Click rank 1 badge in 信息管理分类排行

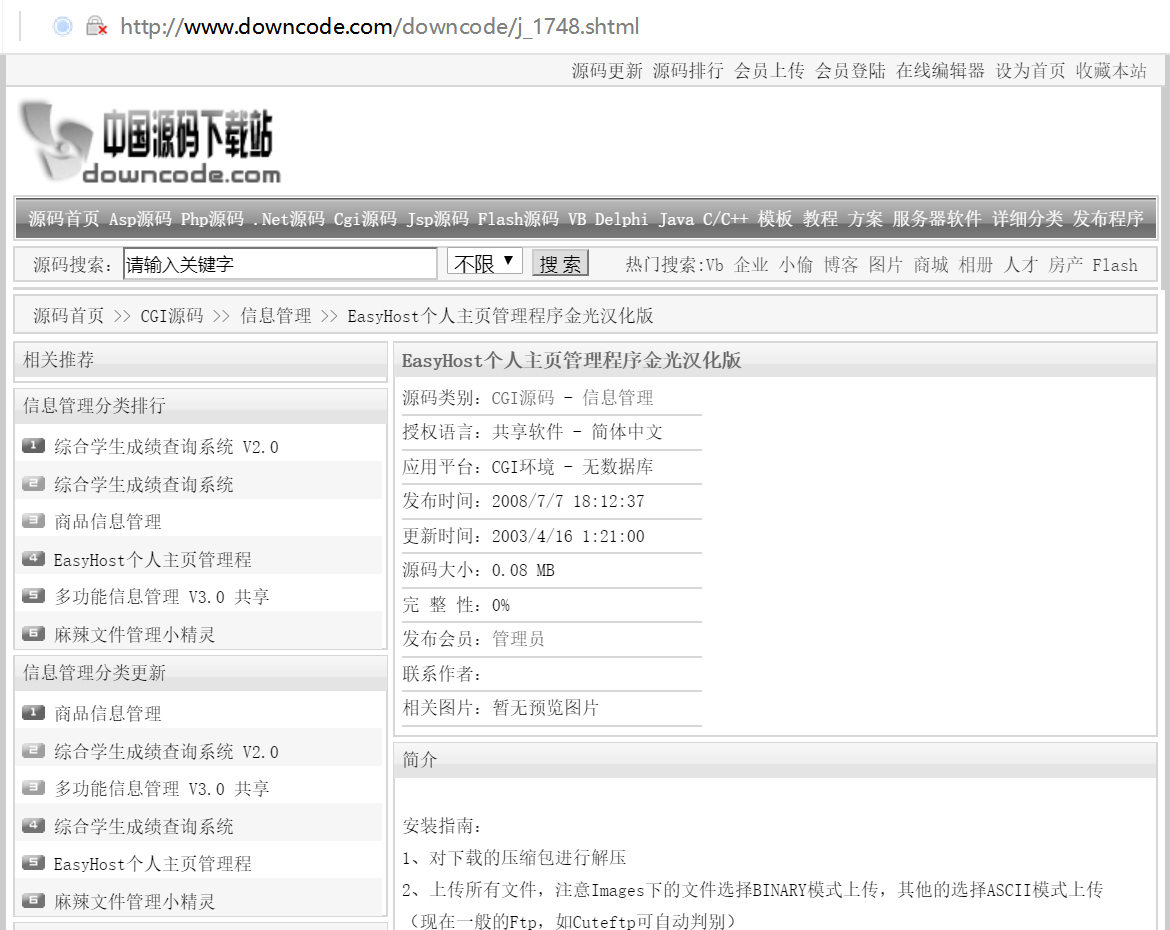tap(33, 446)
